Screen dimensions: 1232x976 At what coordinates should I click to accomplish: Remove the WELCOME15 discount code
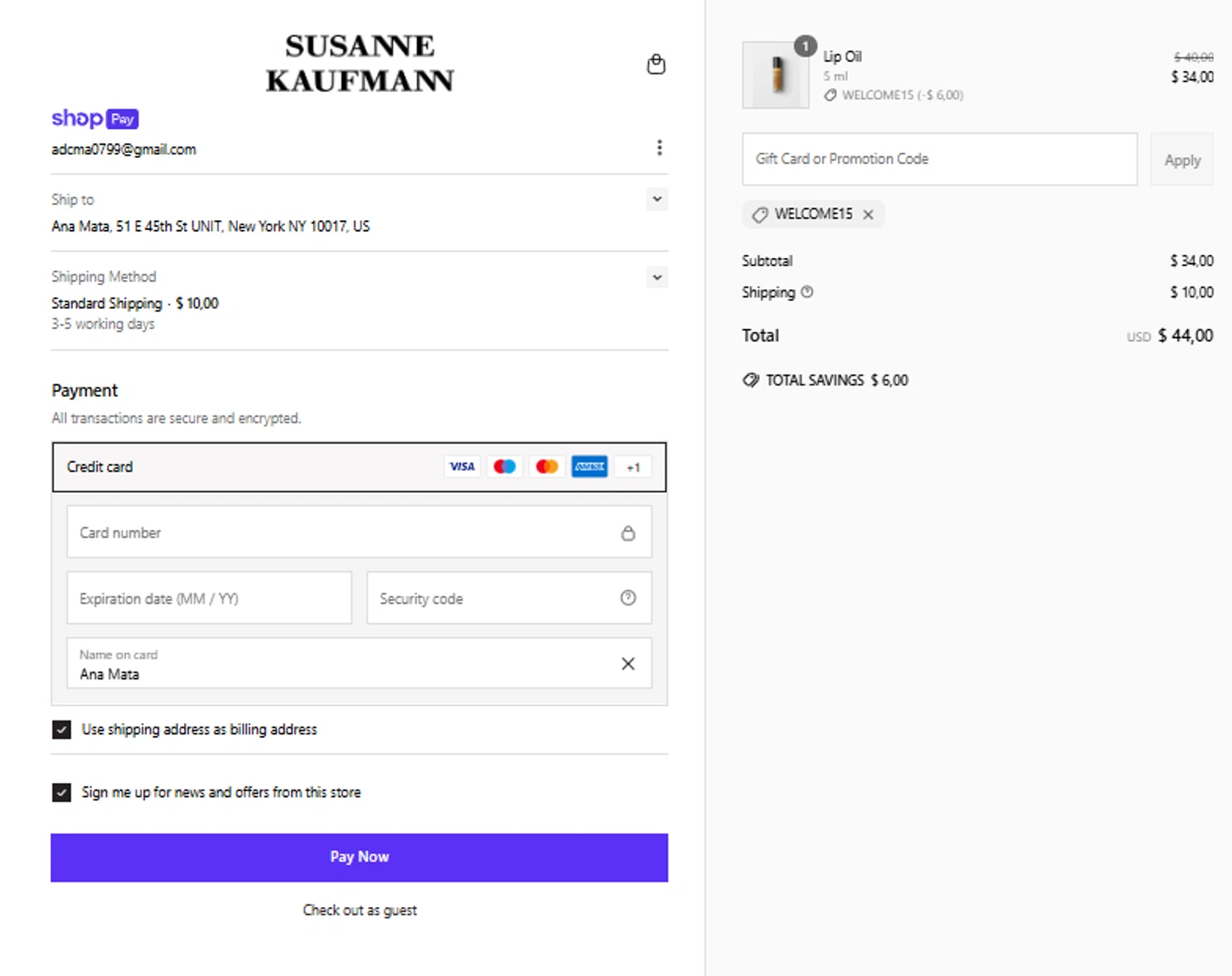coord(868,214)
